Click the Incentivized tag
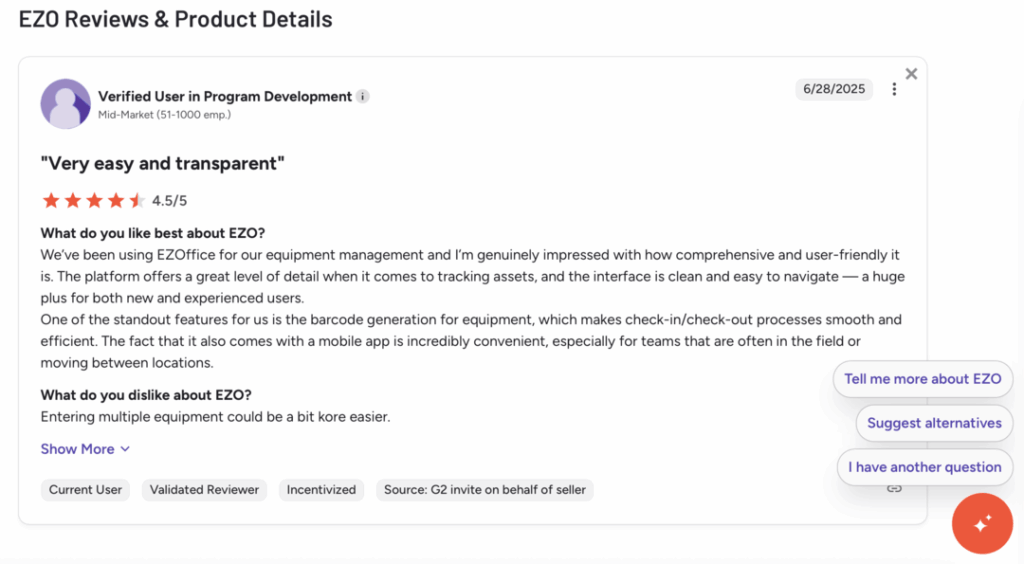The height and width of the screenshot is (564, 1024). 321,490
